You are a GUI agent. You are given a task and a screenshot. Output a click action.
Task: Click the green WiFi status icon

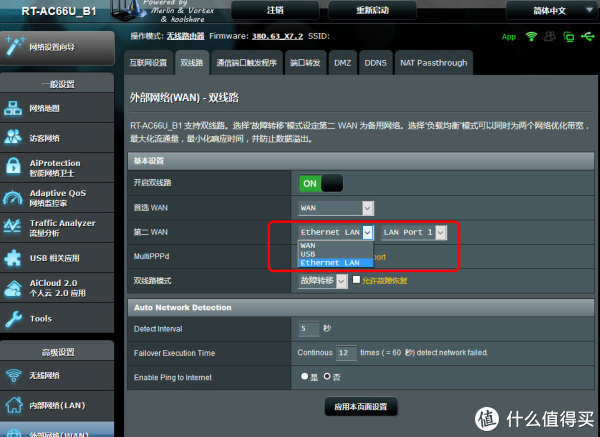(x=531, y=36)
